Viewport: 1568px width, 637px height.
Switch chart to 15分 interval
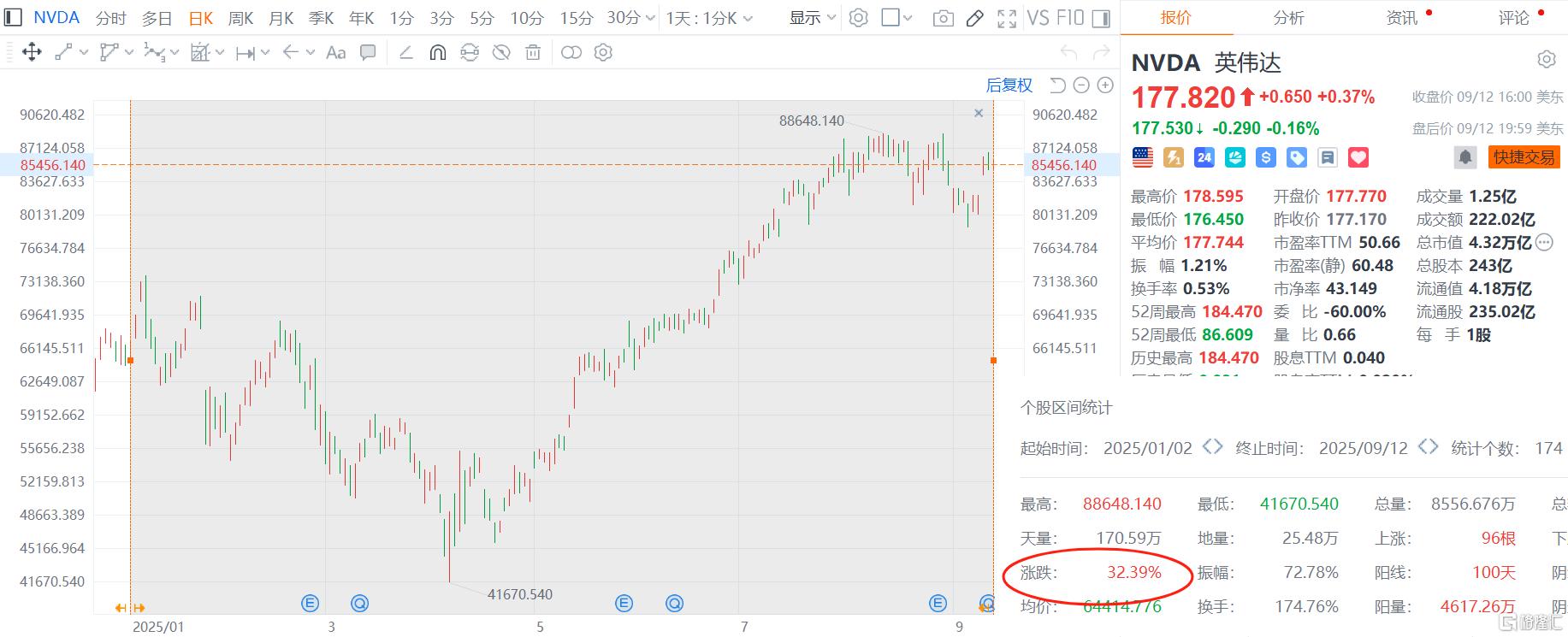(x=577, y=18)
